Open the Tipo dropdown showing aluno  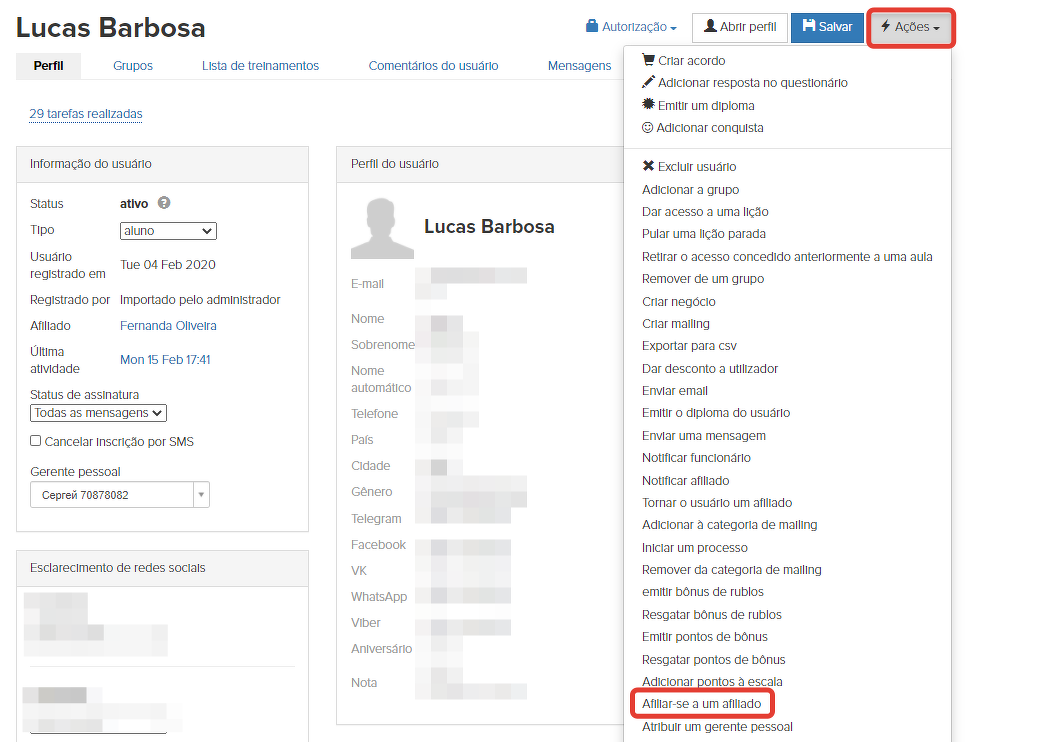(x=168, y=231)
